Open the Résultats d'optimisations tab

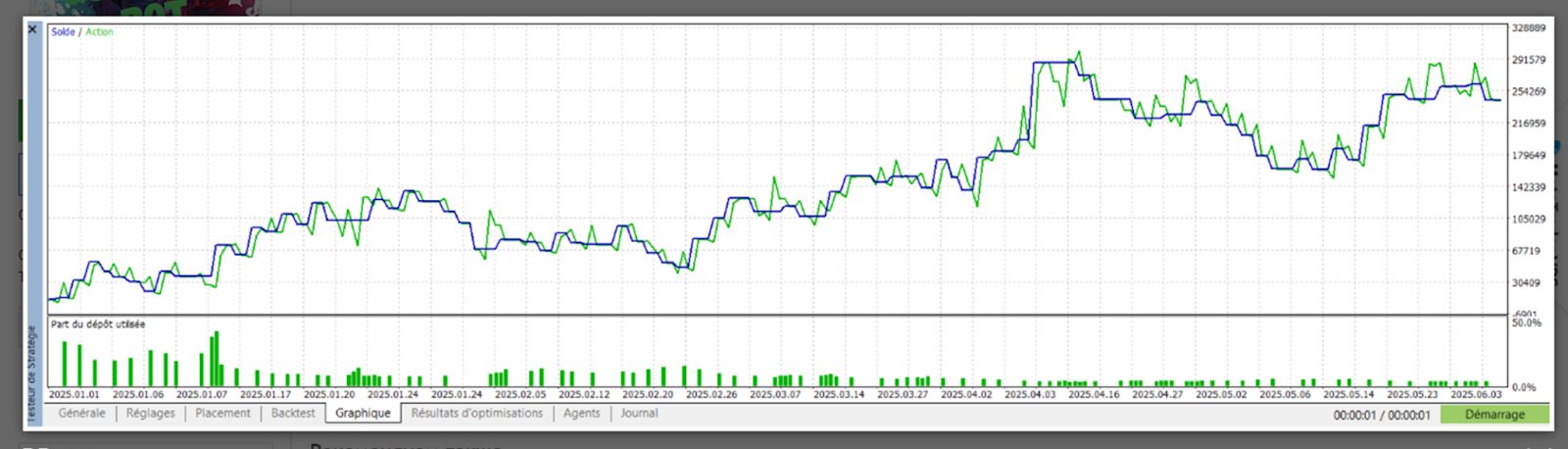(x=476, y=414)
